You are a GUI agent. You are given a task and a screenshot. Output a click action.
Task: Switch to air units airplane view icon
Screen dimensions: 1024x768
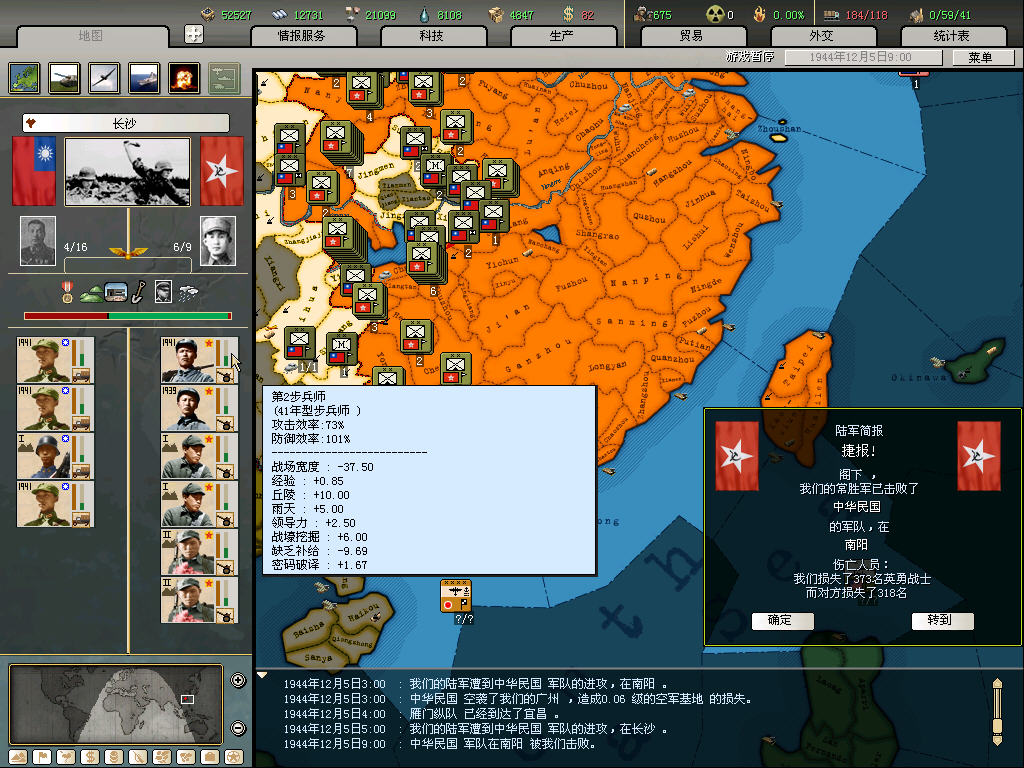coord(104,78)
